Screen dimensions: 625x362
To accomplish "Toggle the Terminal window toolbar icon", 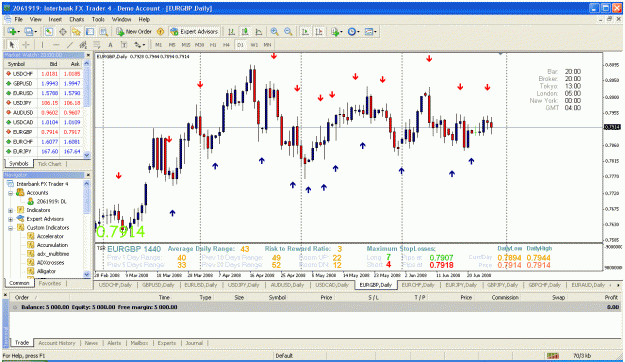I will coord(90,31).
